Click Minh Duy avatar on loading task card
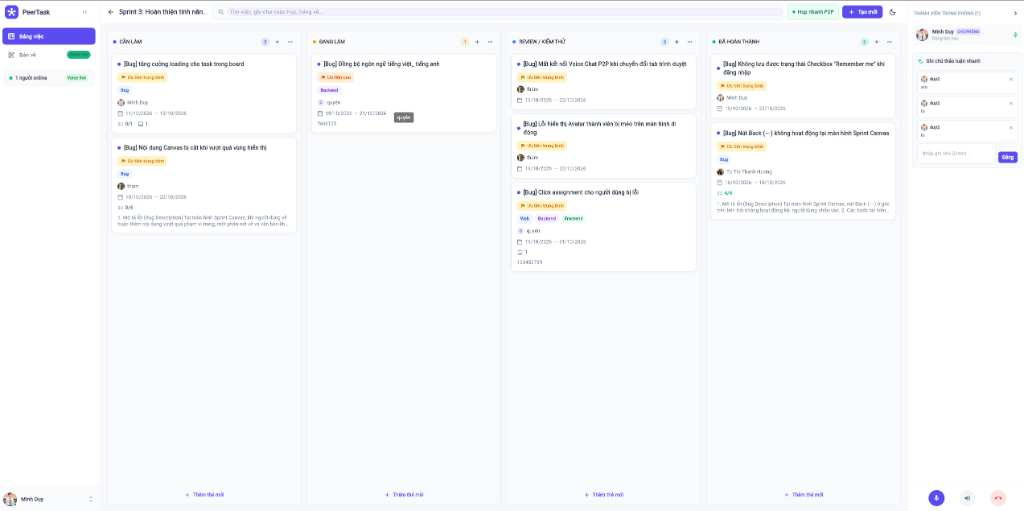The width and height of the screenshot is (1024, 511). pos(121,103)
